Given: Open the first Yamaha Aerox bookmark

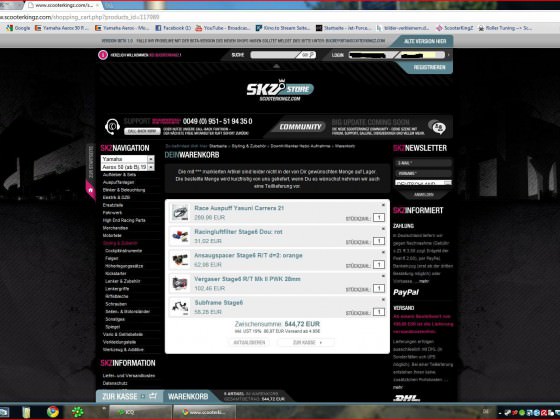Looking at the screenshot, I should click(61, 28).
